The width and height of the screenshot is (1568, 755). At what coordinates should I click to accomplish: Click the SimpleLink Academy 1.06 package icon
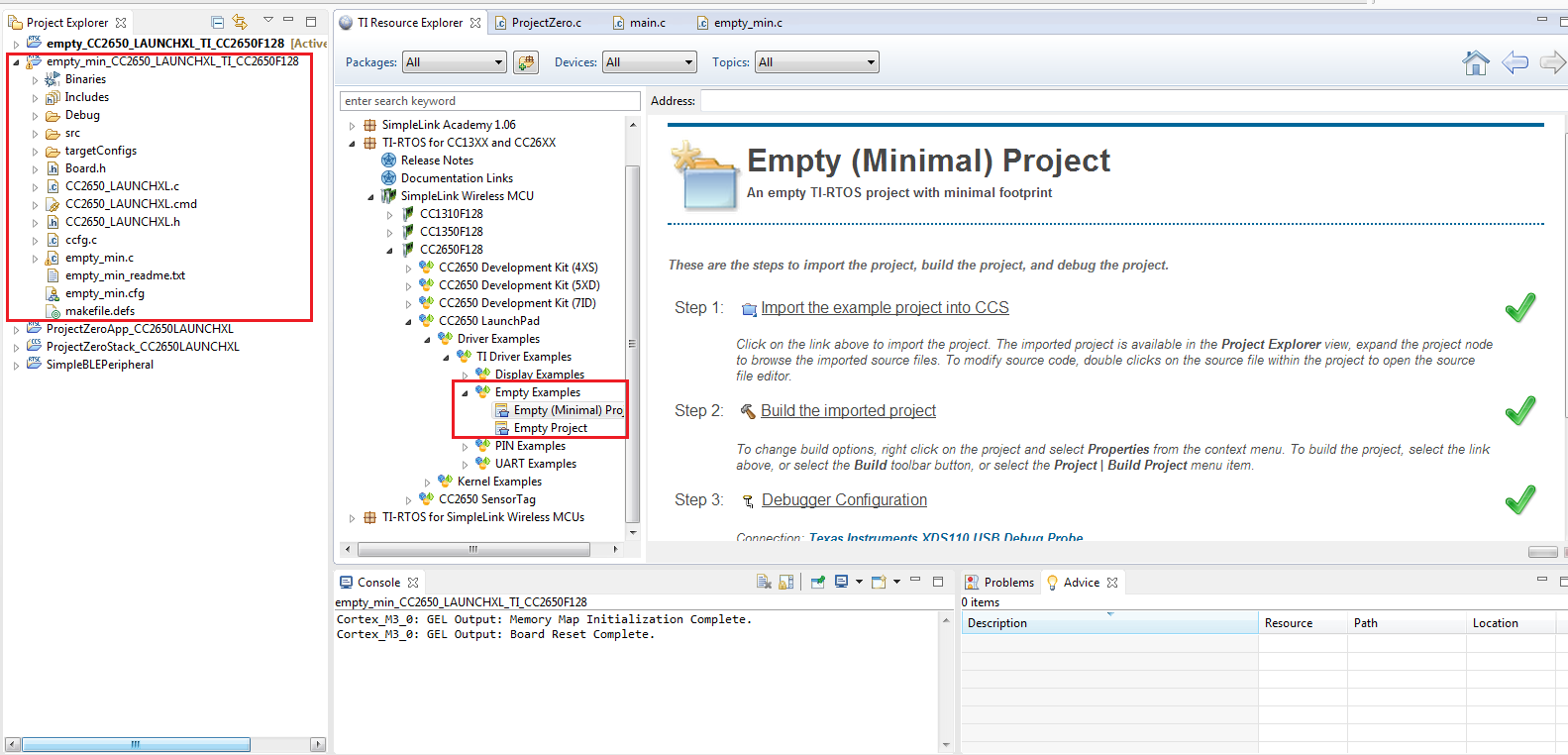point(369,125)
